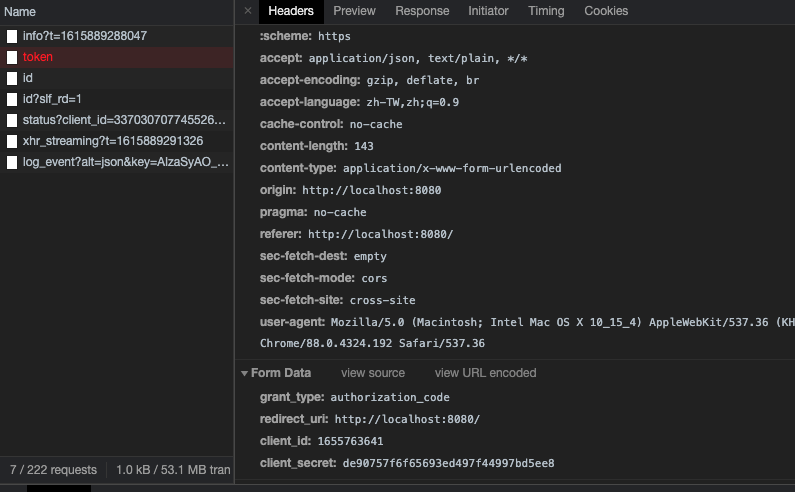Click the Name column header
The height and width of the screenshot is (492, 795).
click(20, 12)
